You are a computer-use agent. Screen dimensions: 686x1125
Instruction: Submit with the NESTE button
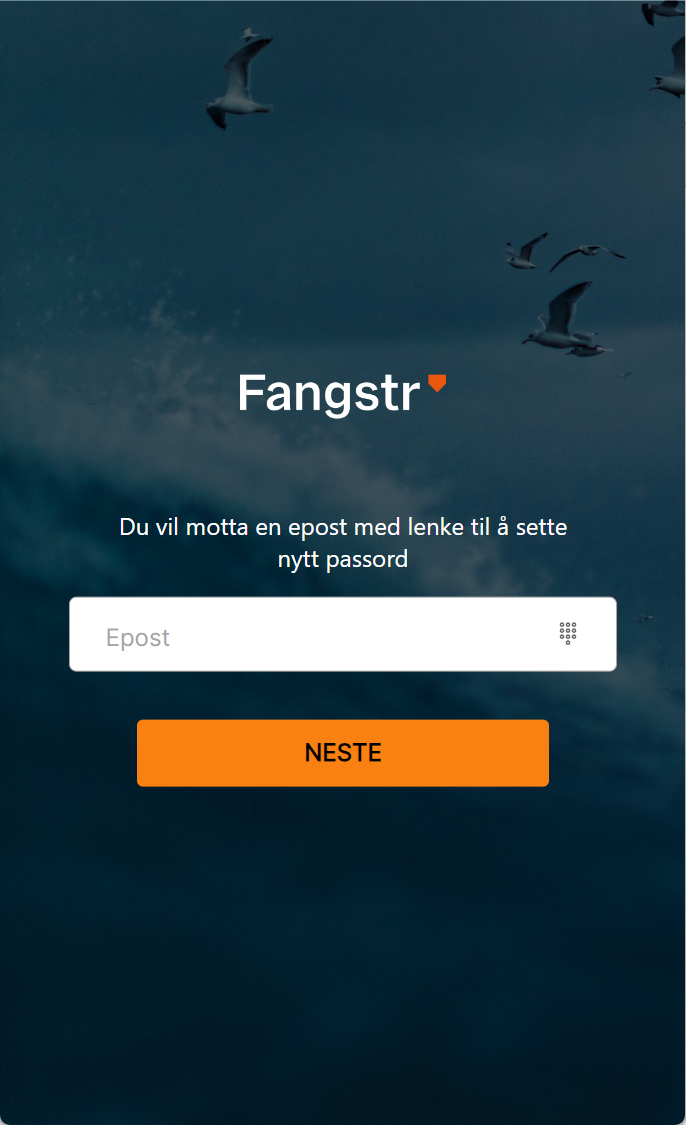(x=343, y=753)
